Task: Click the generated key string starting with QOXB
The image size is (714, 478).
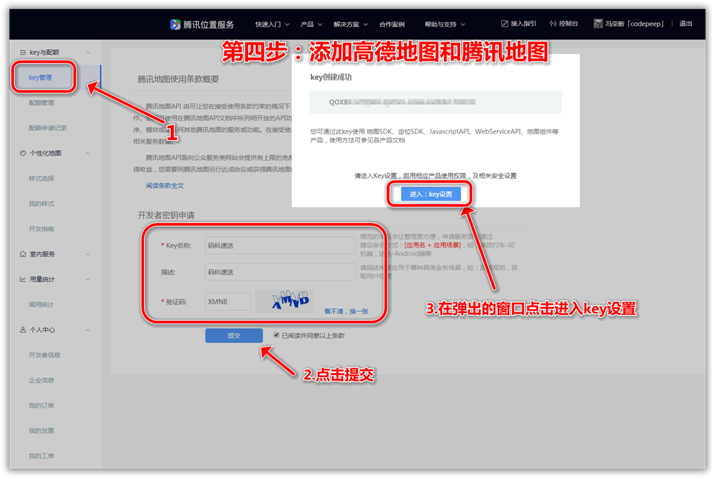Action: coord(402,102)
